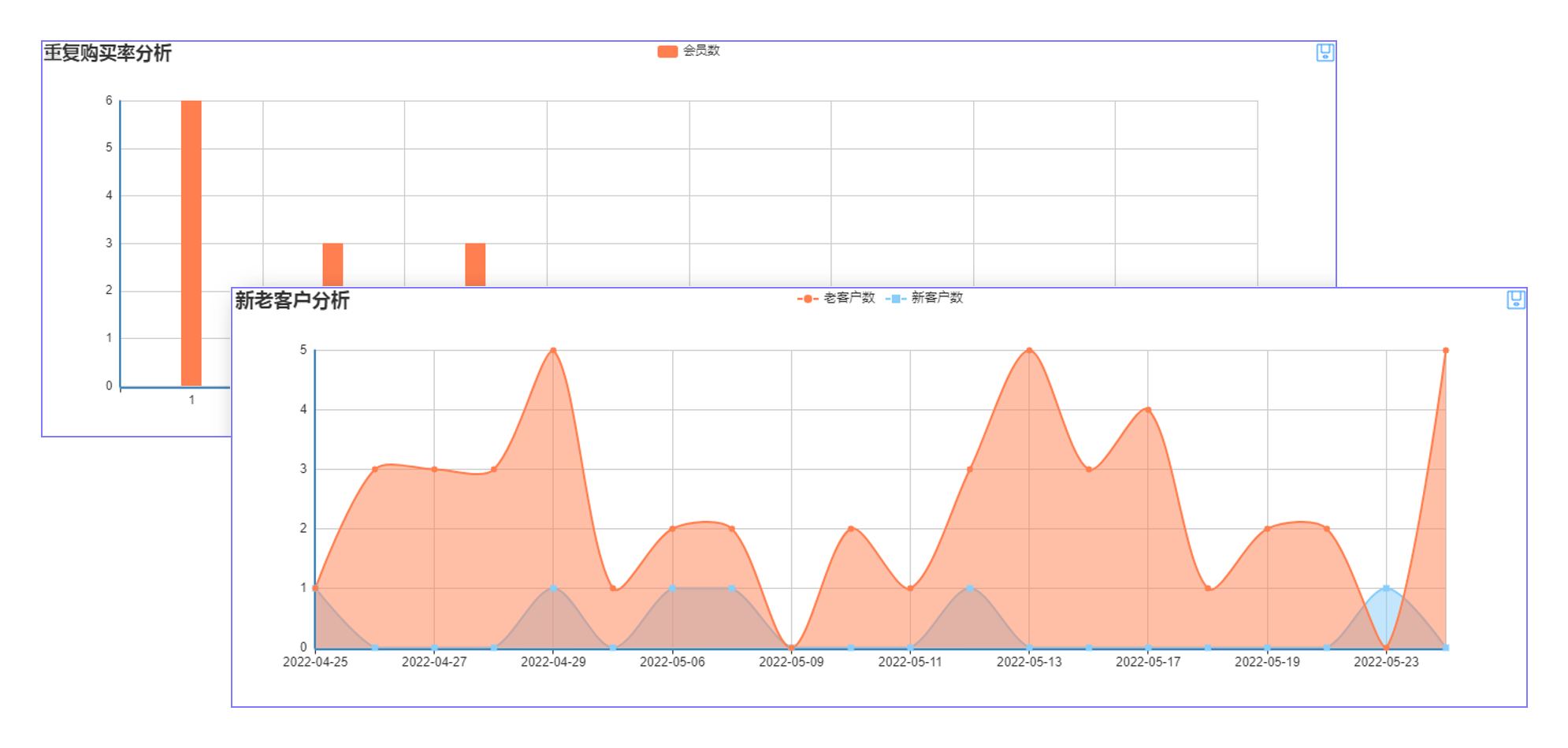1568x748 pixels.
Task: Click the 2022-05-19 x-axis date label
Action: (1267, 662)
